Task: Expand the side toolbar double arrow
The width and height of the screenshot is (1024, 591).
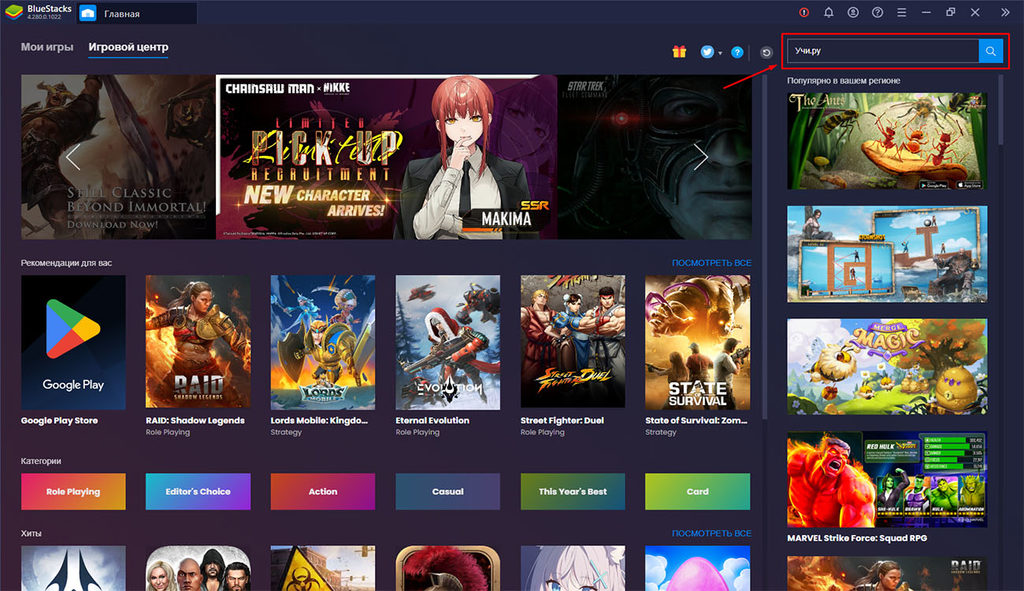Action: pyautogui.click(x=1005, y=12)
